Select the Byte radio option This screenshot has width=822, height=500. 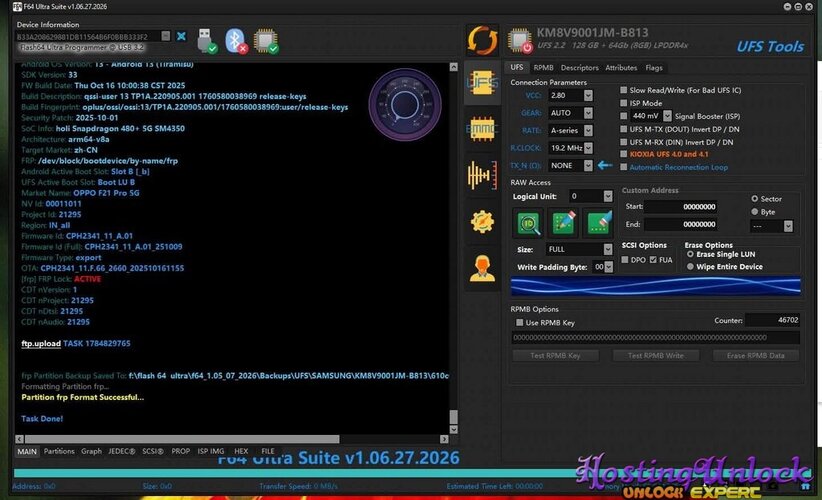click(754, 212)
